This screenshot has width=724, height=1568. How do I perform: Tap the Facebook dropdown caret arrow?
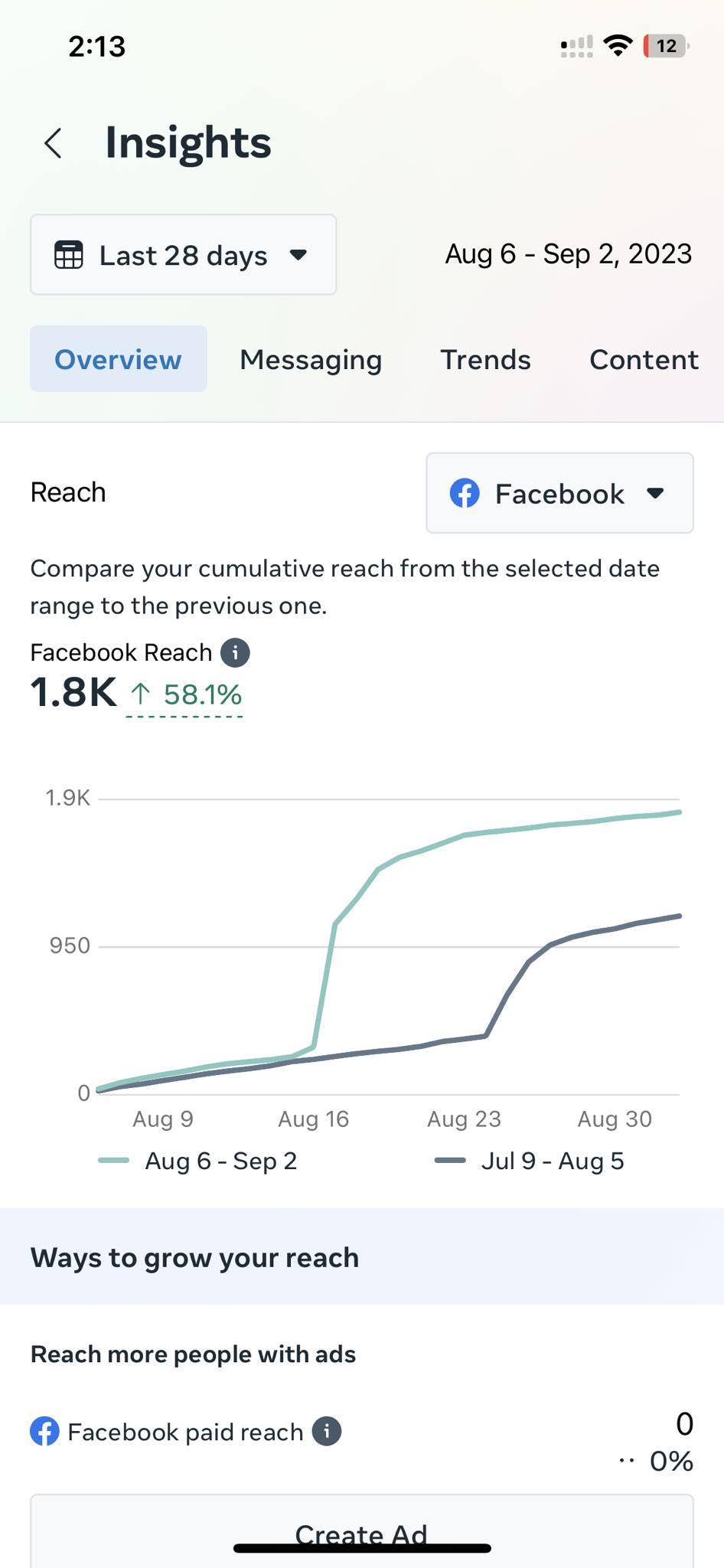point(655,494)
